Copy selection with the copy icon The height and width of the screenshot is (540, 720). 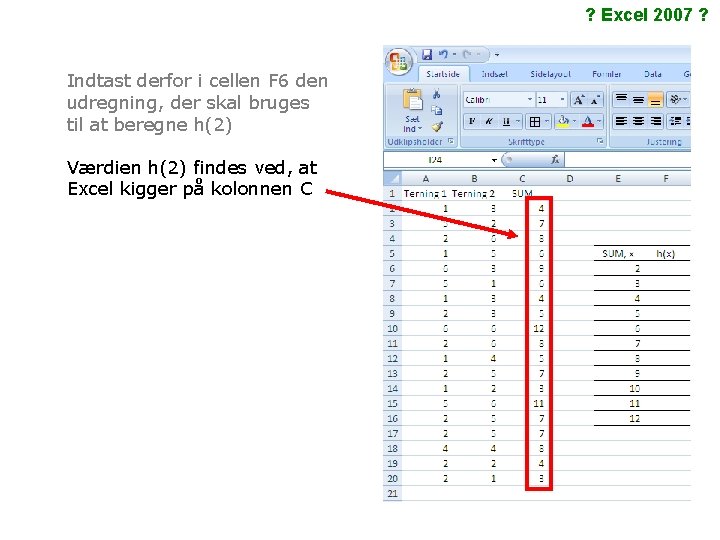[x=437, y=110]
